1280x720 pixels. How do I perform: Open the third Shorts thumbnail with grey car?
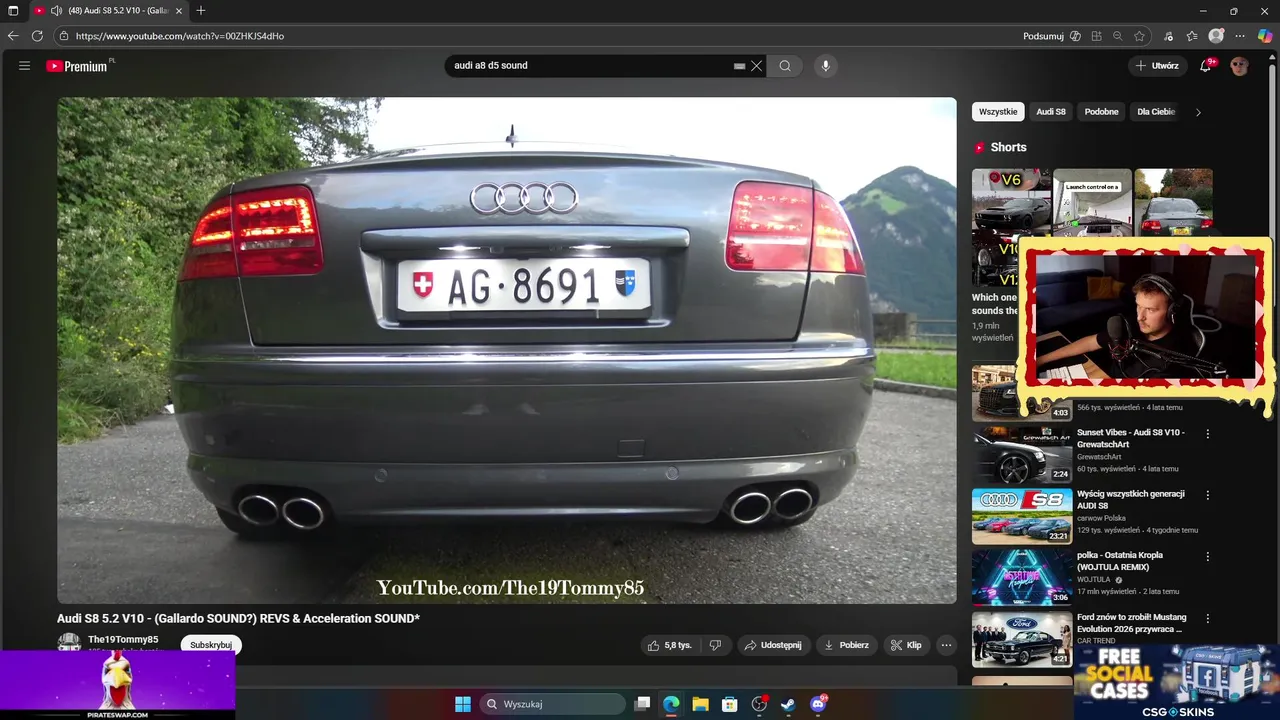(1173, 203)
